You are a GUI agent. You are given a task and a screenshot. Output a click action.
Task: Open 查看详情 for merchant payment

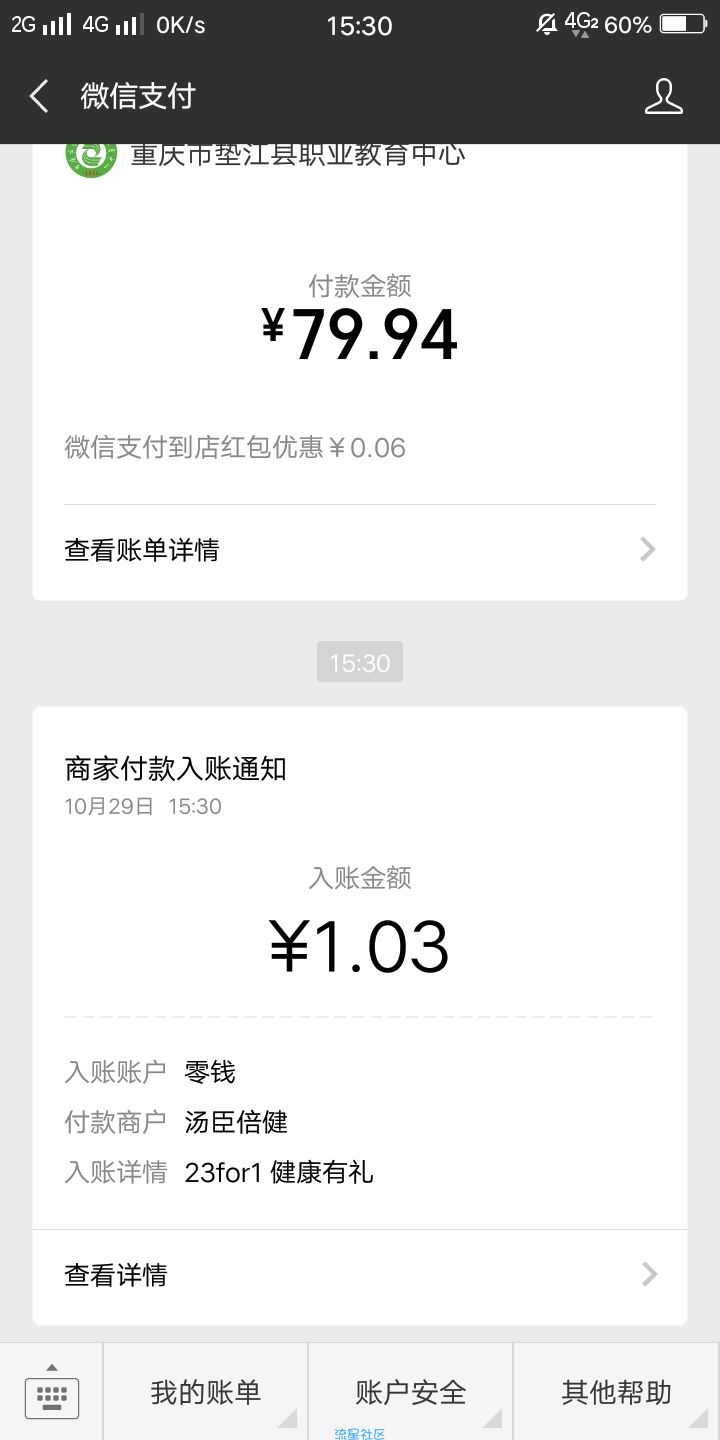click(x=360, y=1275)
